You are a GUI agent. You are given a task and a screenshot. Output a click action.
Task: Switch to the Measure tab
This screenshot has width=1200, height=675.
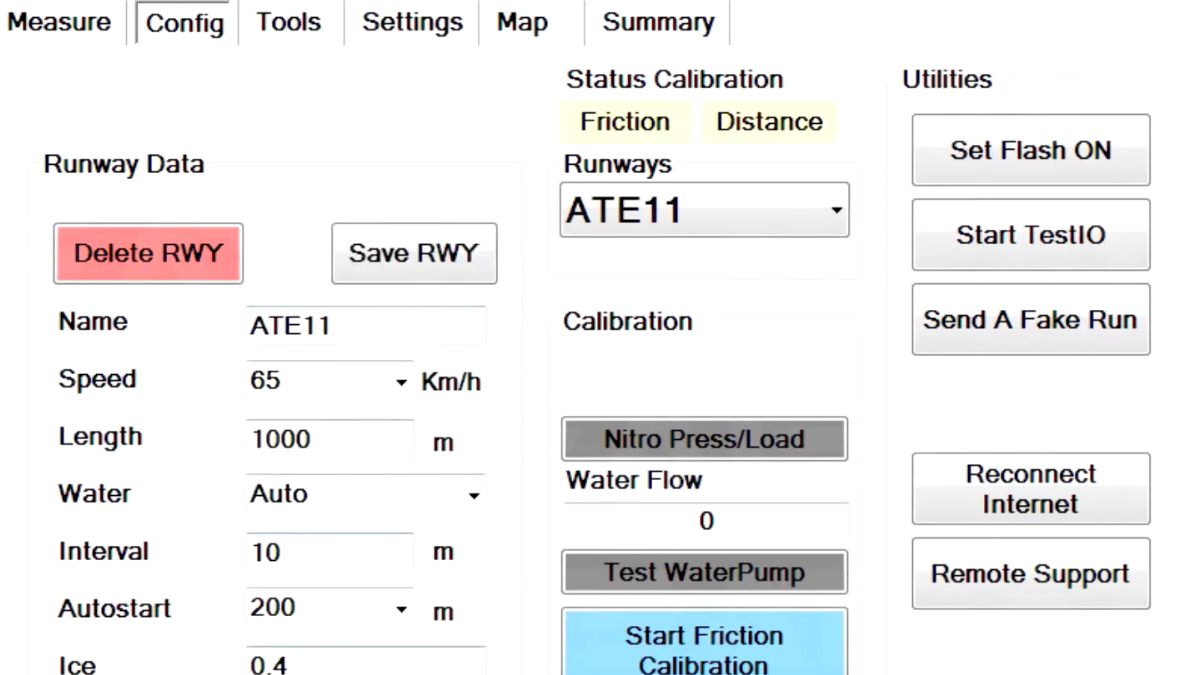coord(58,22)
